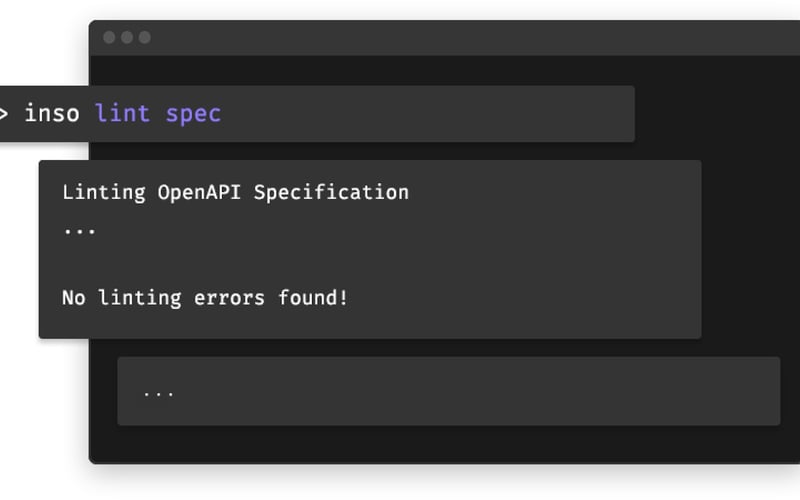Click the rightmost window dot in title bar

click(144, 38)
